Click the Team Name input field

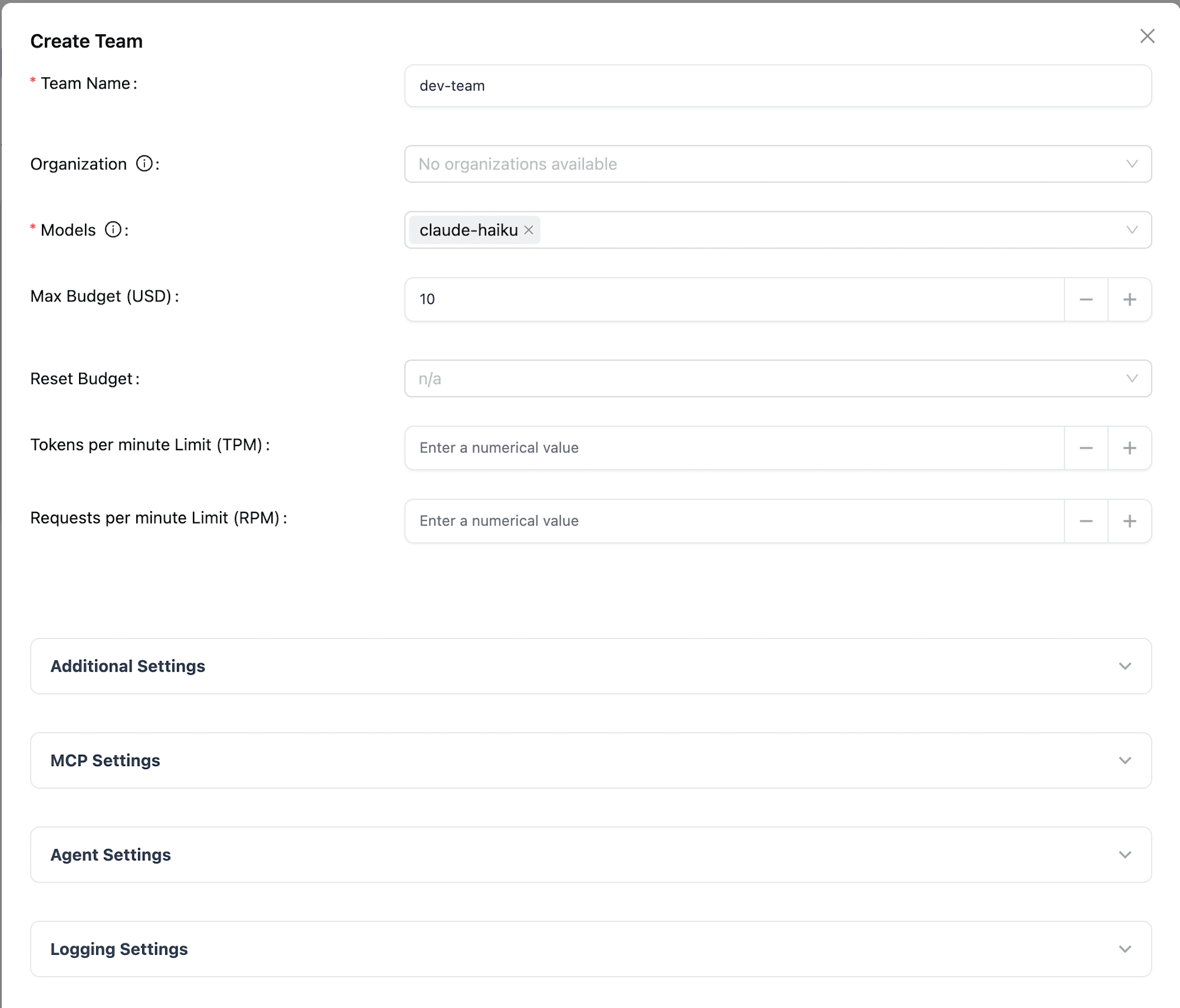777,86
